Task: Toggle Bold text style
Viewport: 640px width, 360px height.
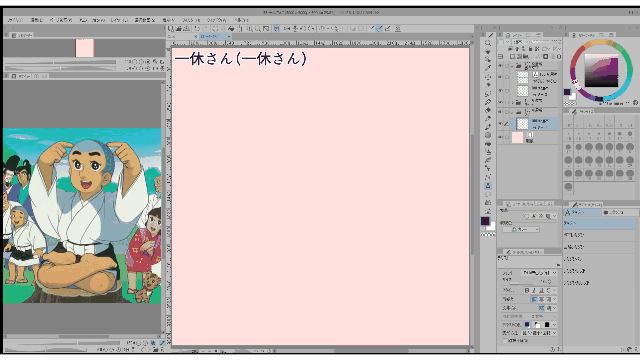Action: tap(527, 290)
